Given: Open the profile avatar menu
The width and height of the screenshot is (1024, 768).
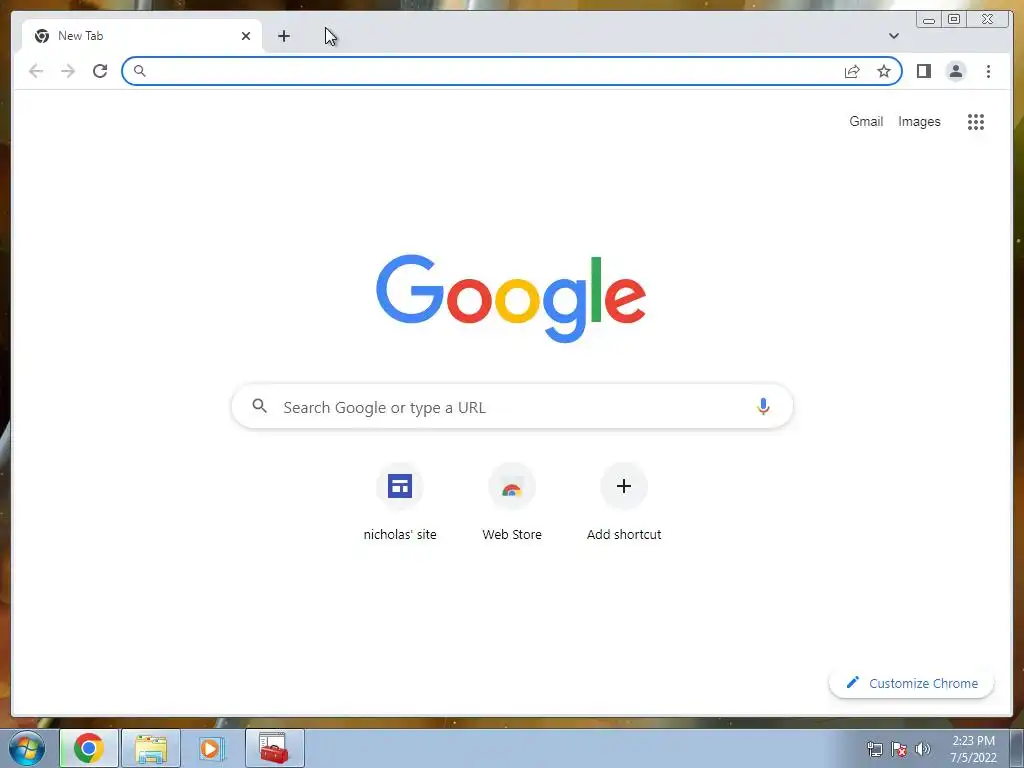Looking at the screenshot, I should click(955, 71).
